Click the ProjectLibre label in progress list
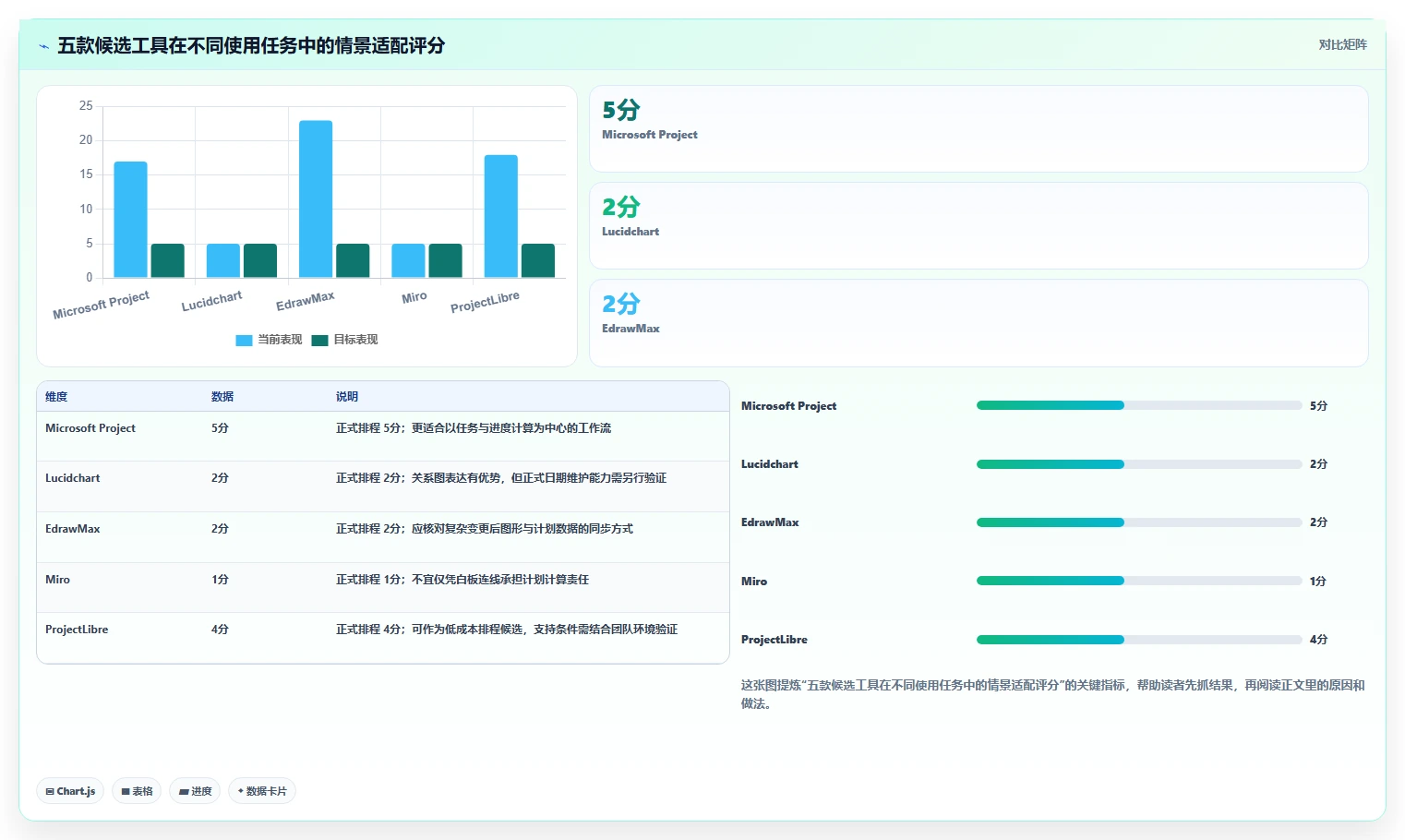Viewport: 1405px width, 840px height. tap(775, 640)
